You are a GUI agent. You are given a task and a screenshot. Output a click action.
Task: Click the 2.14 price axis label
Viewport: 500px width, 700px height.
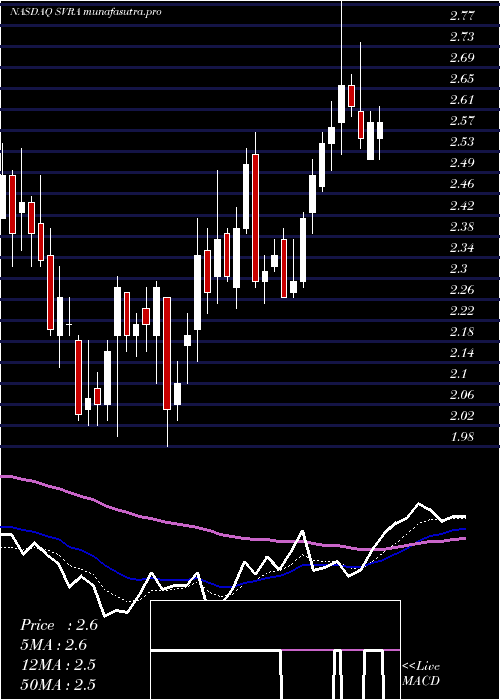tap(462, 353)
